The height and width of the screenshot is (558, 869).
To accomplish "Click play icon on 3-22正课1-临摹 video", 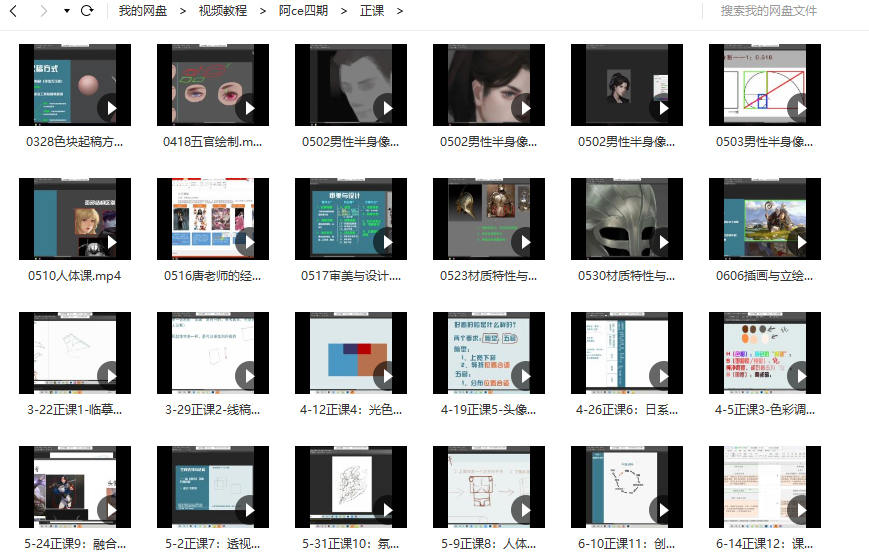I will pyautogui.click(x=108, y=375).
